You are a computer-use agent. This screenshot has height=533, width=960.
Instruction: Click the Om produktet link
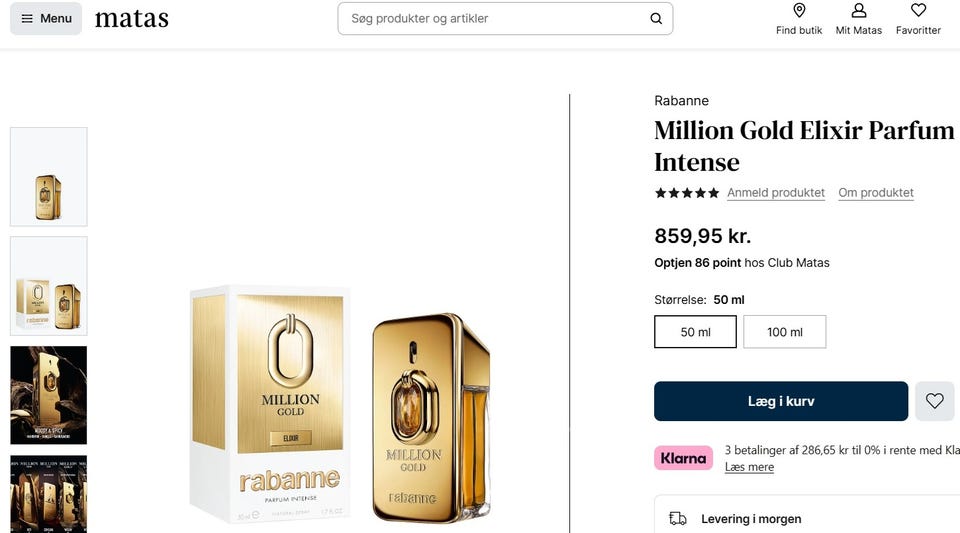pos(876,193)
